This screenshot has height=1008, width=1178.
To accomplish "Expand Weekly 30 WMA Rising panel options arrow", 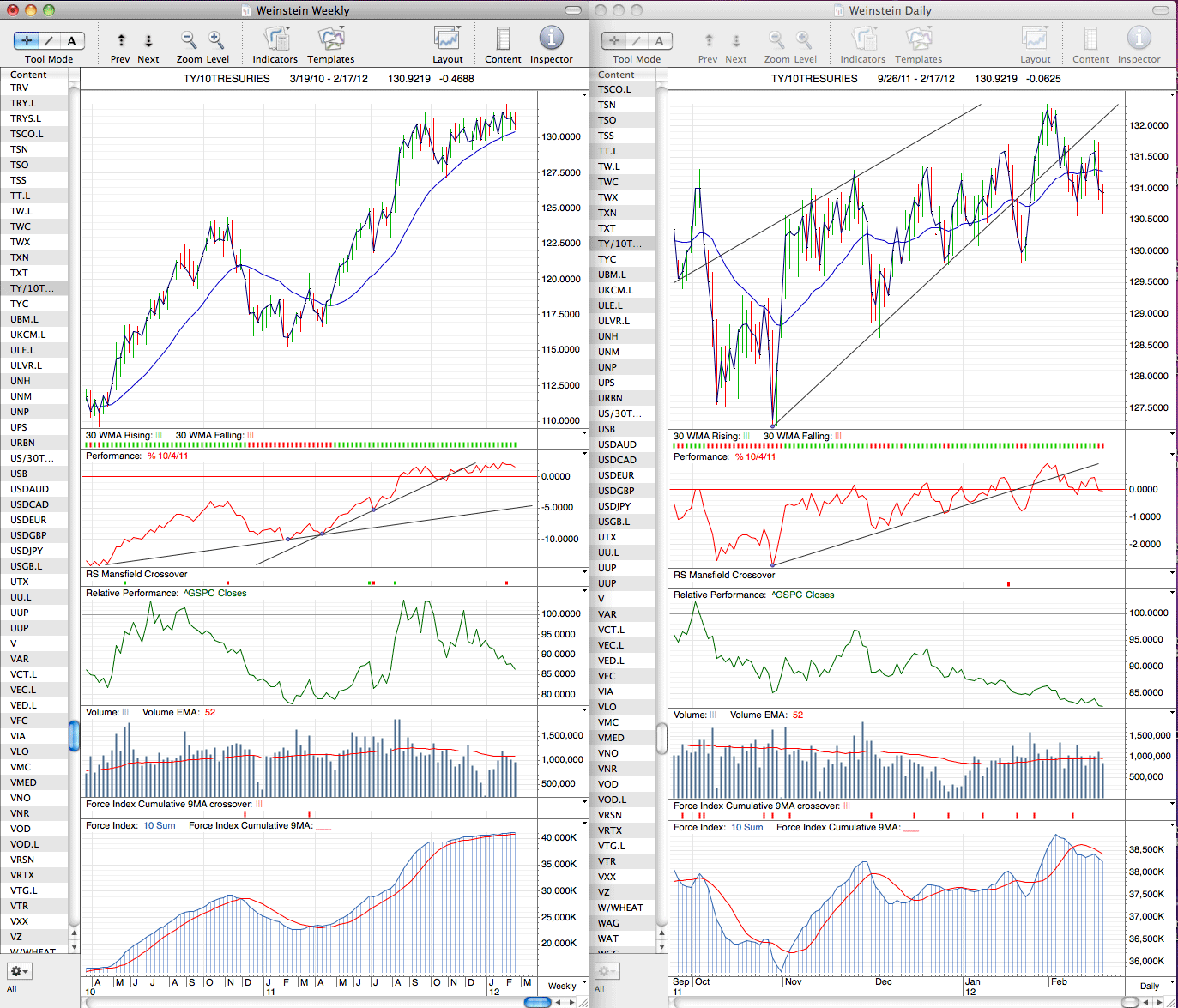I will pyautogui.click(x=584, y=434).
